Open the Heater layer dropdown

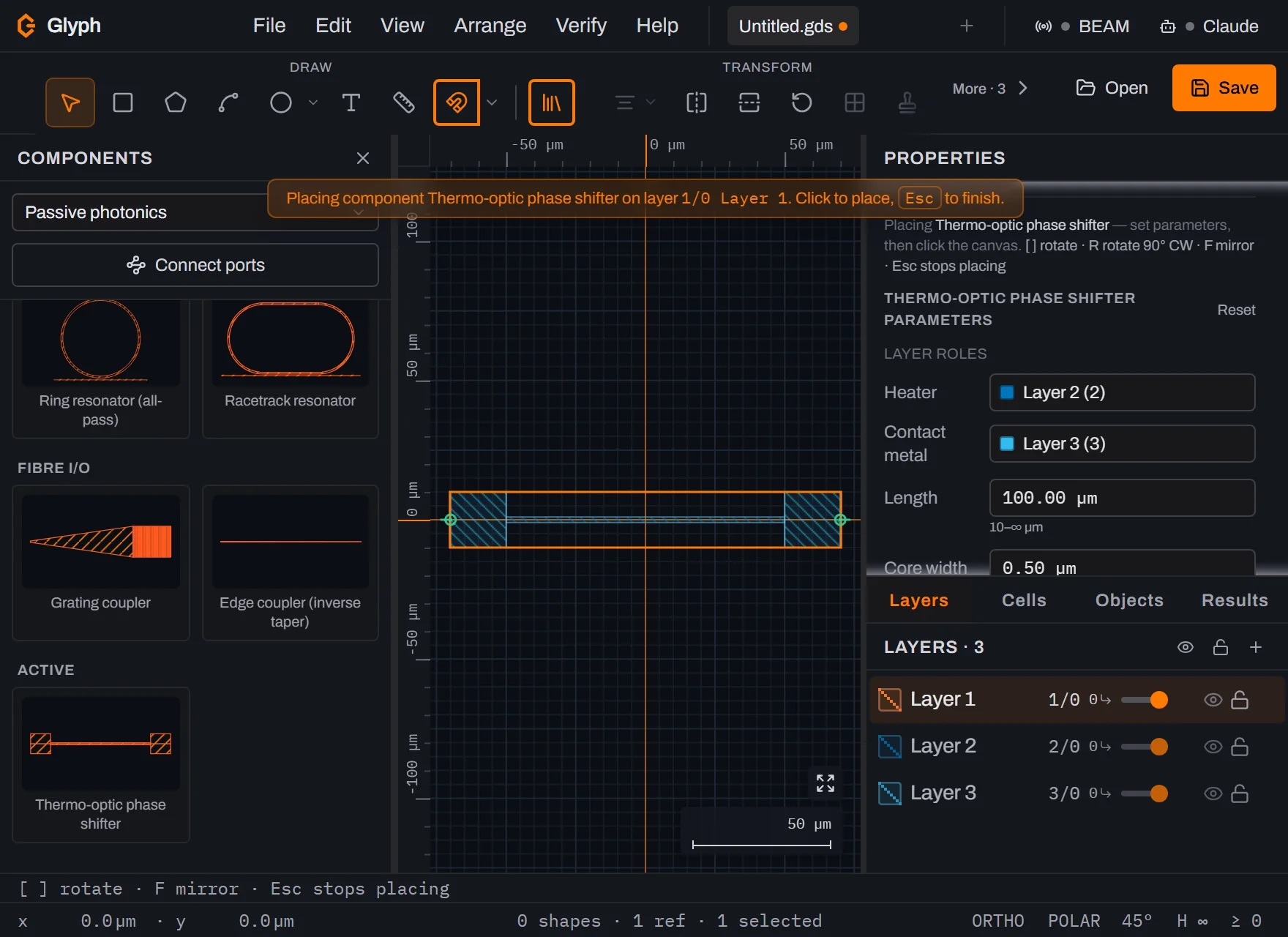[x=1122, y=392]
